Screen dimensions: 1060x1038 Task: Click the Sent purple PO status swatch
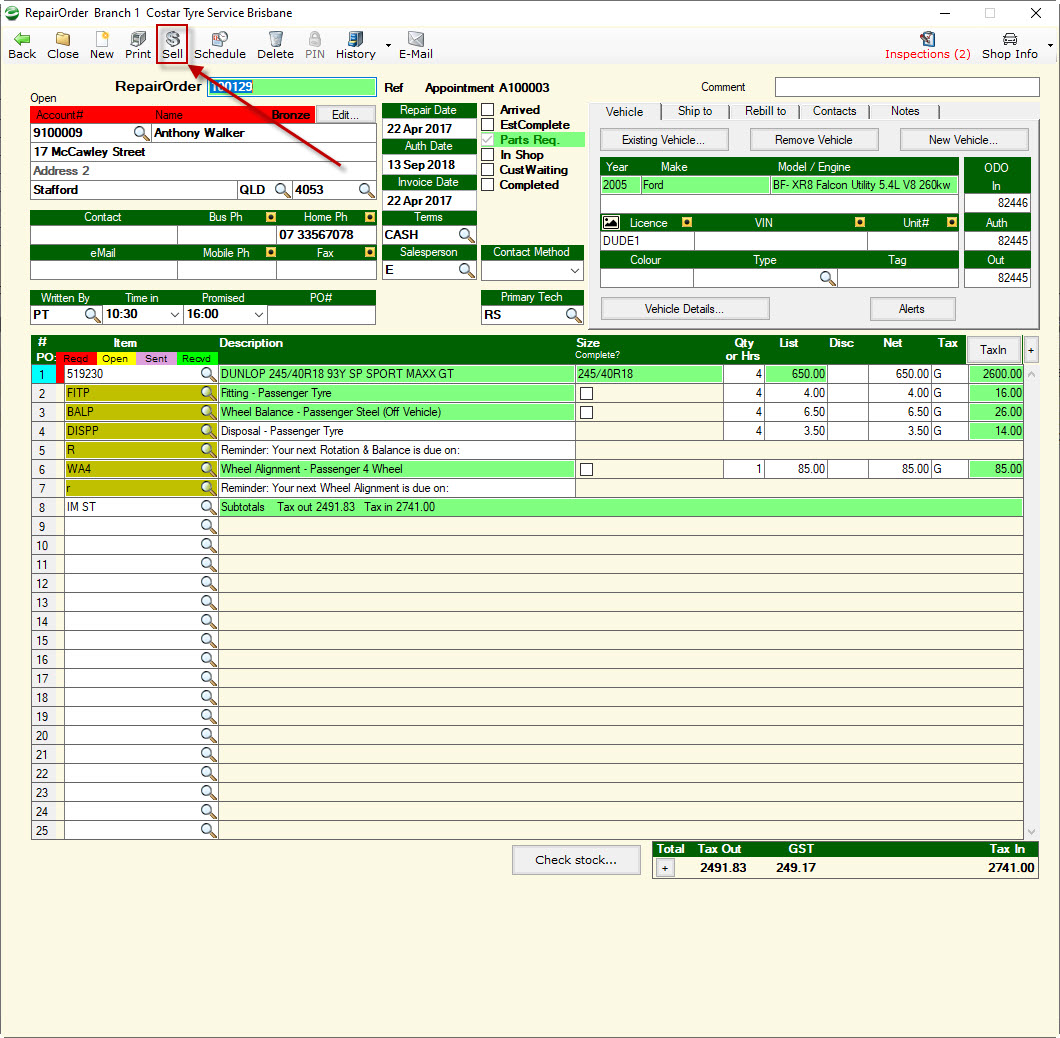[156, 359]
